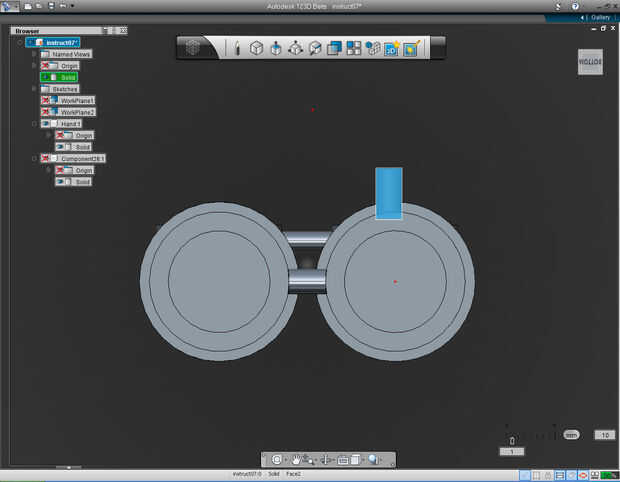Hide Solid under Hand:1
The width and height of the screenshot is (620, 482).
coord(60,147)
